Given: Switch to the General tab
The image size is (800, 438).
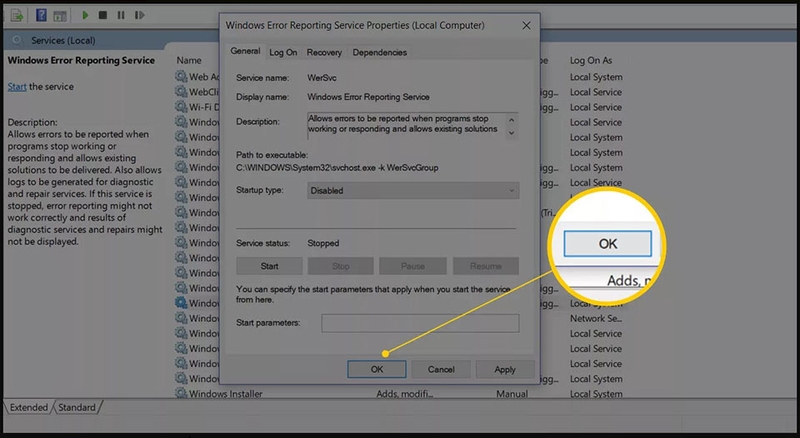Looking at the screenshot, I should [x=245, y=51].
